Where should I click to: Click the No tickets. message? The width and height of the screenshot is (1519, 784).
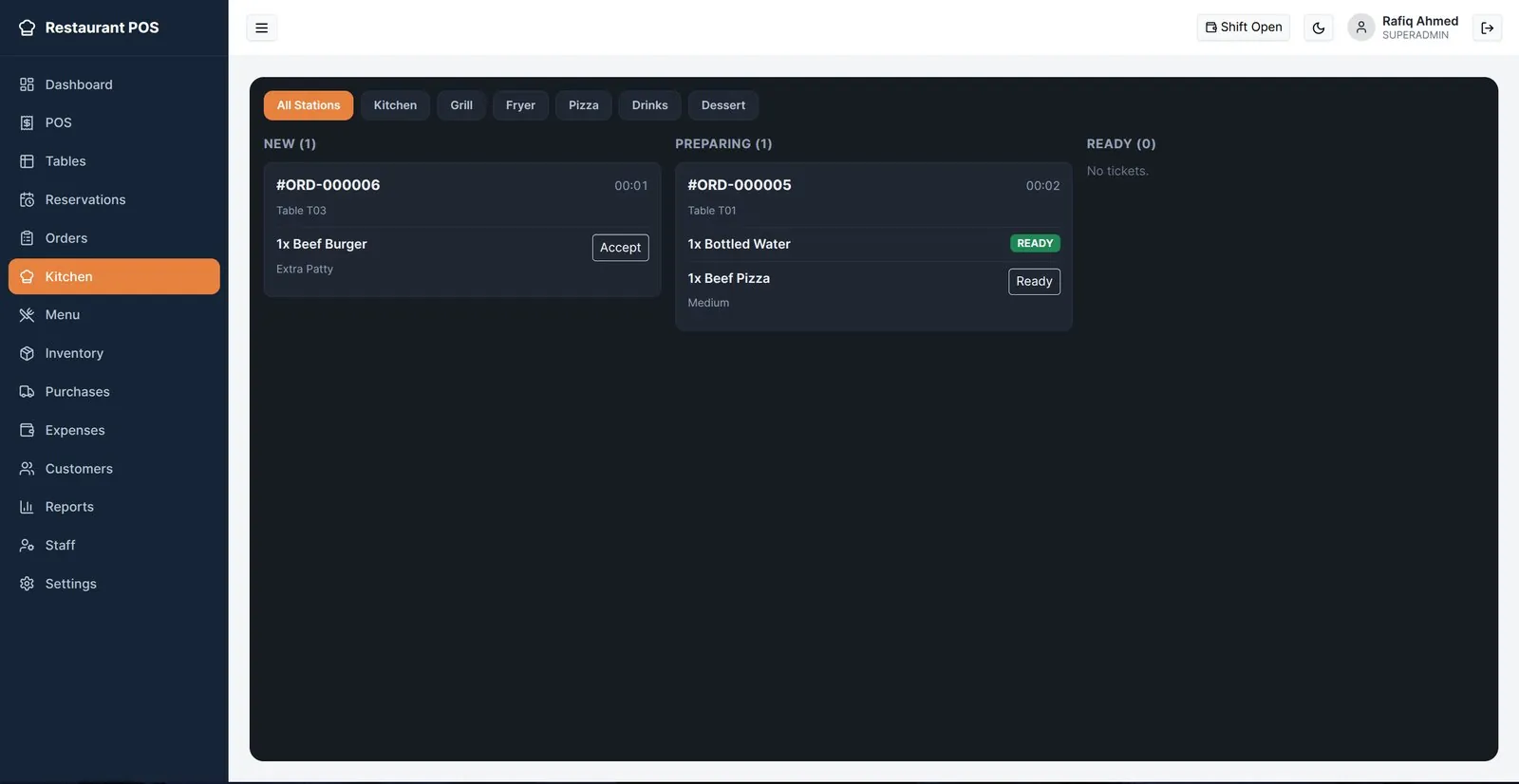coord(1117,171)
